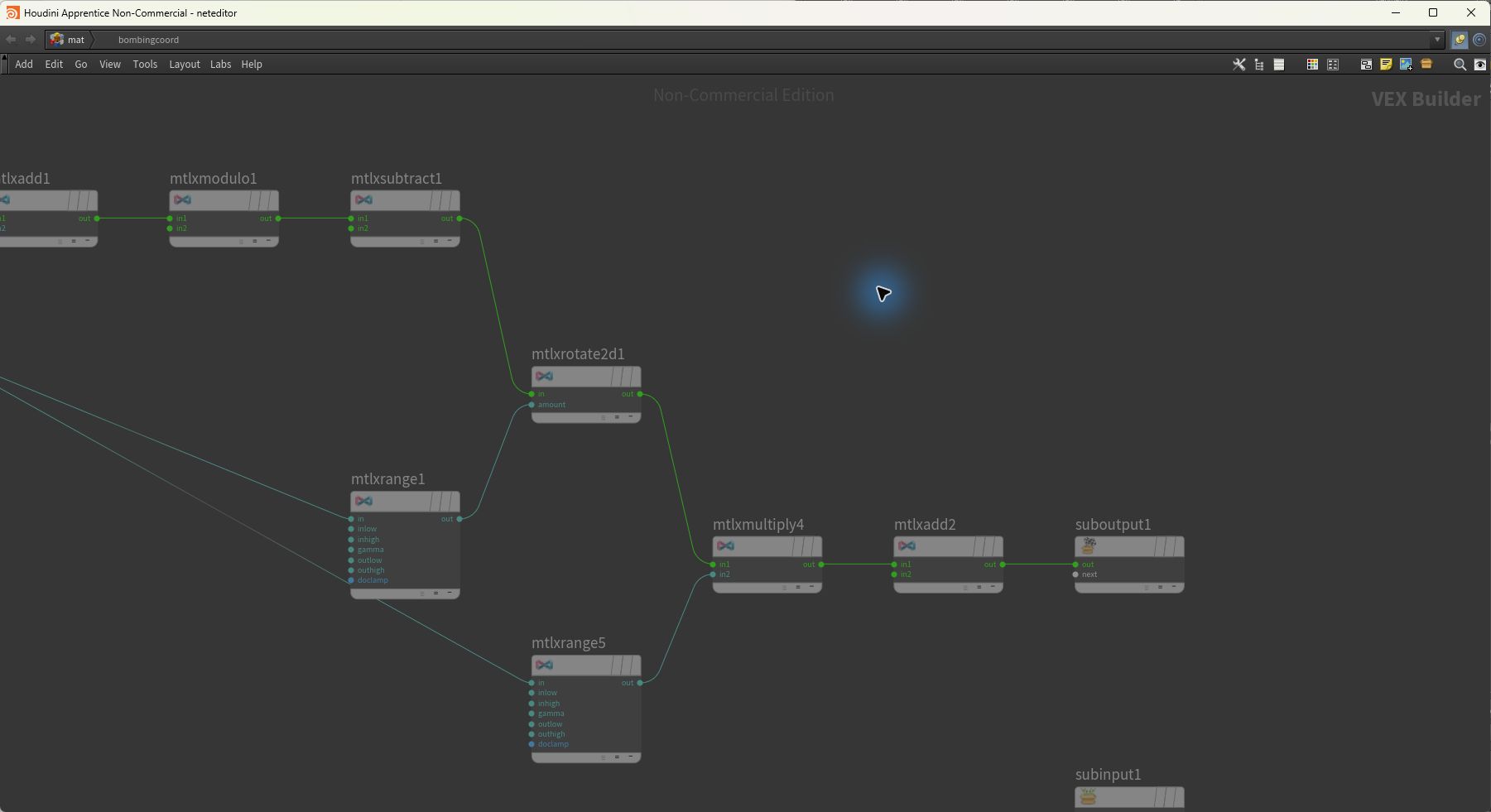Open the Labs menu
This screenshot has height=812, width=1491.
coord(220,65)
